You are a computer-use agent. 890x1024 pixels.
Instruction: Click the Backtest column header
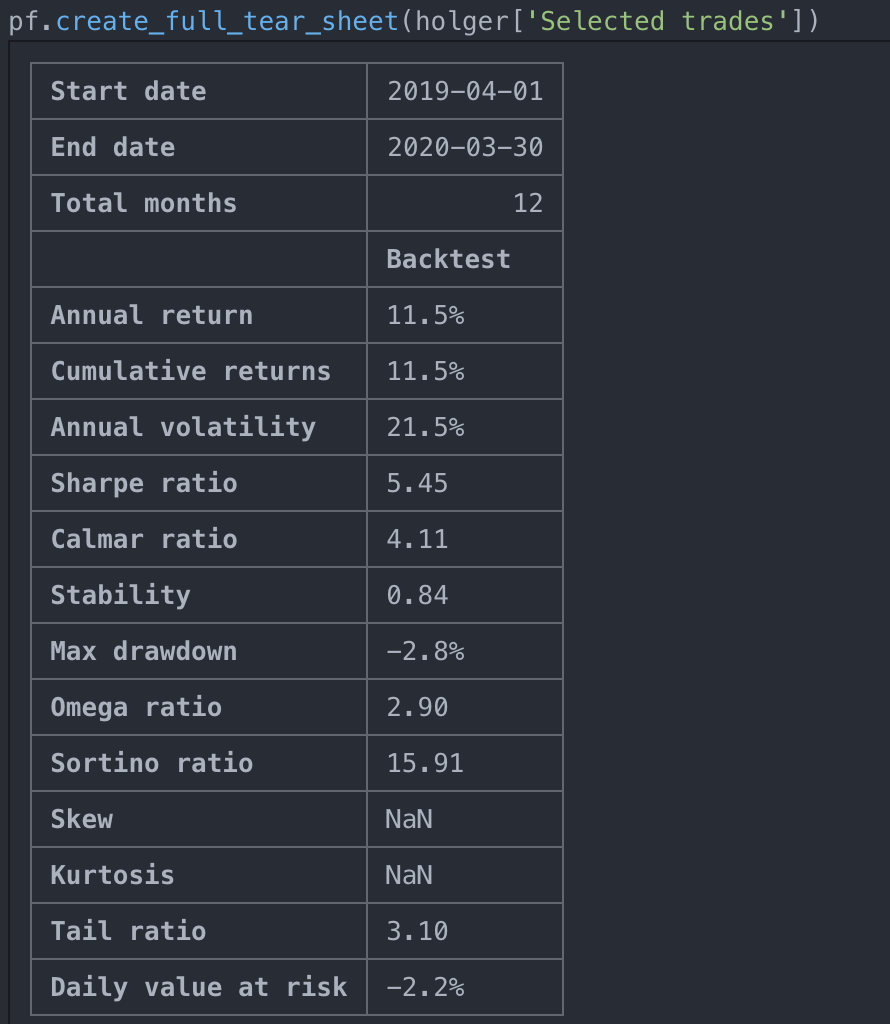(x=448, y=259)
